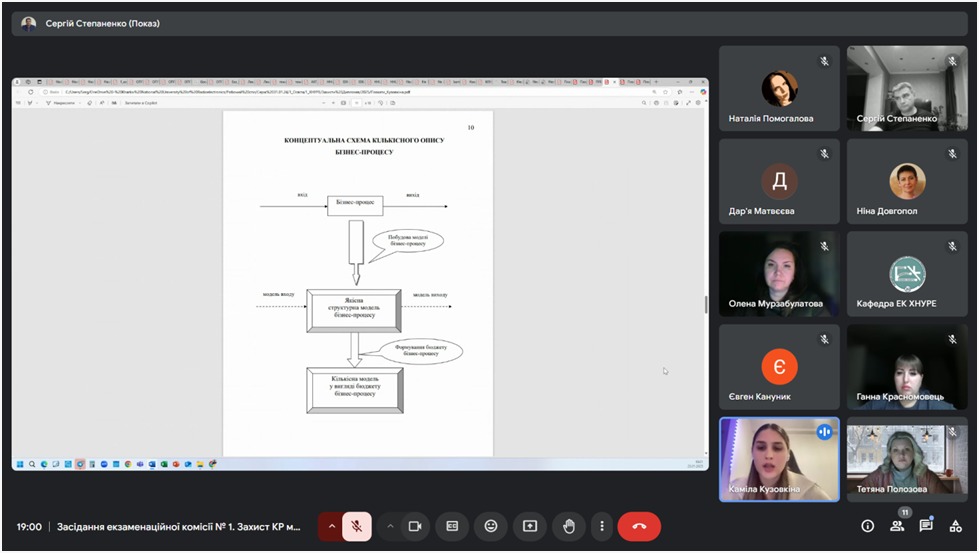Click the red leave call button
The image size is (979, 553).
click(x=639, y=526)
